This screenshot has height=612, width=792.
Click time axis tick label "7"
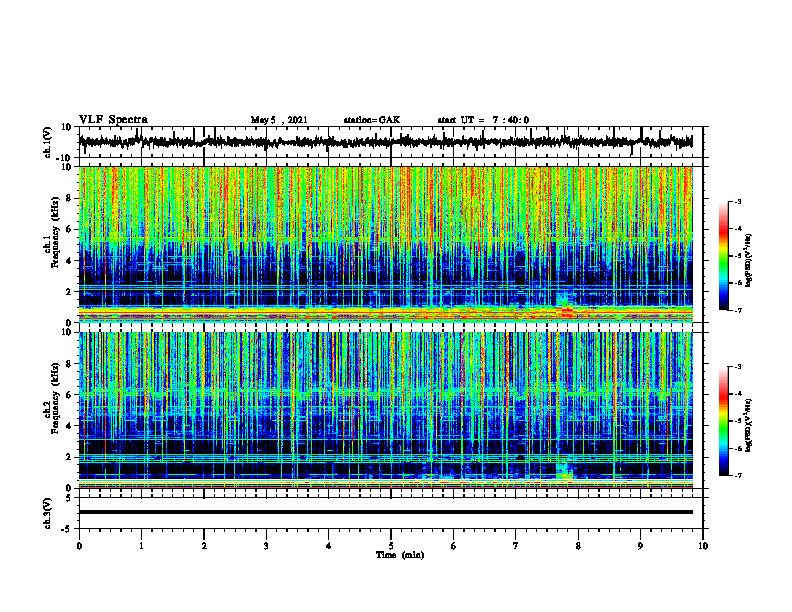coord(516,546)
